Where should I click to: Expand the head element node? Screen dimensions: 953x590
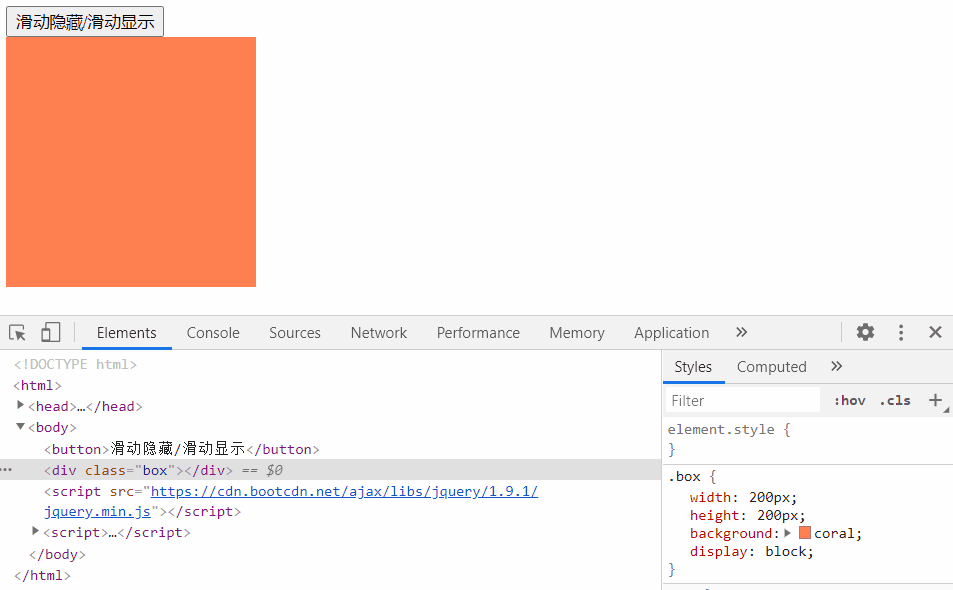21,405
